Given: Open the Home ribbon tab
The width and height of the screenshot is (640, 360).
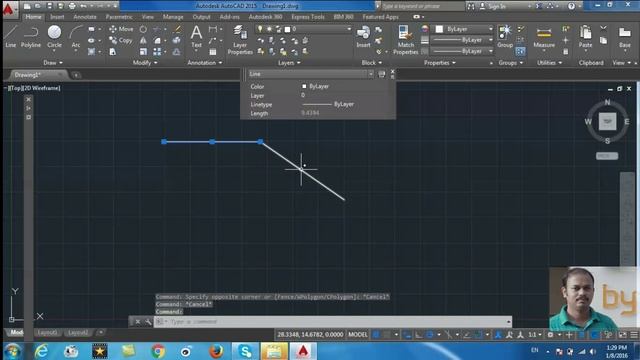Looking at the screenshot, I should pos(33,17).
